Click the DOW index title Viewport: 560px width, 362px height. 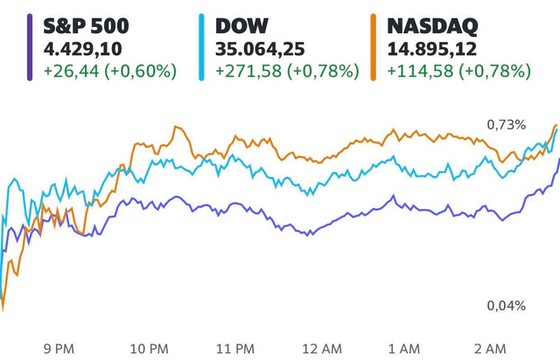click(241, 26)
